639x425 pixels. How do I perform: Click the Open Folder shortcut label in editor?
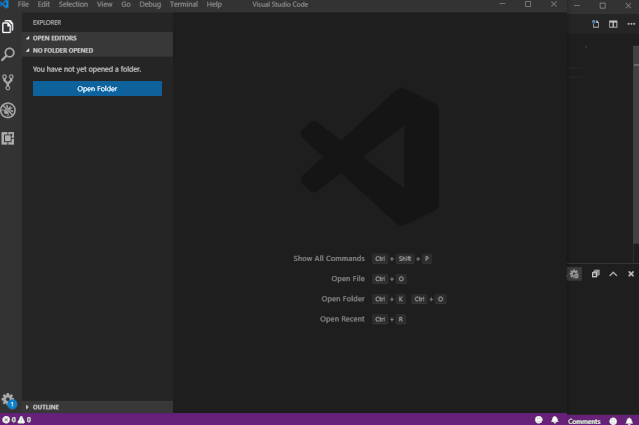[343, 299]
